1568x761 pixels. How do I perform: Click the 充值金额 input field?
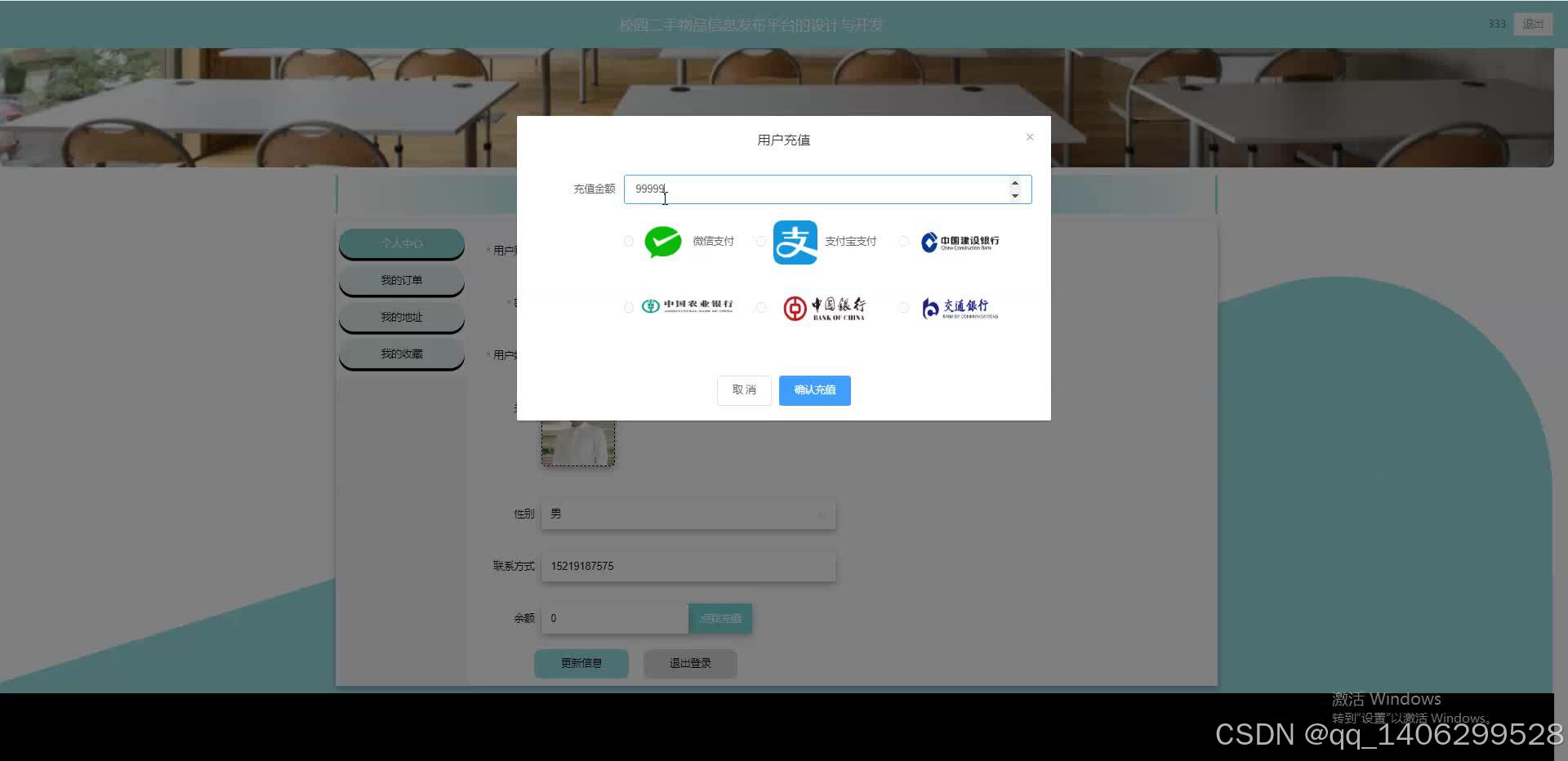click(827, 189)
